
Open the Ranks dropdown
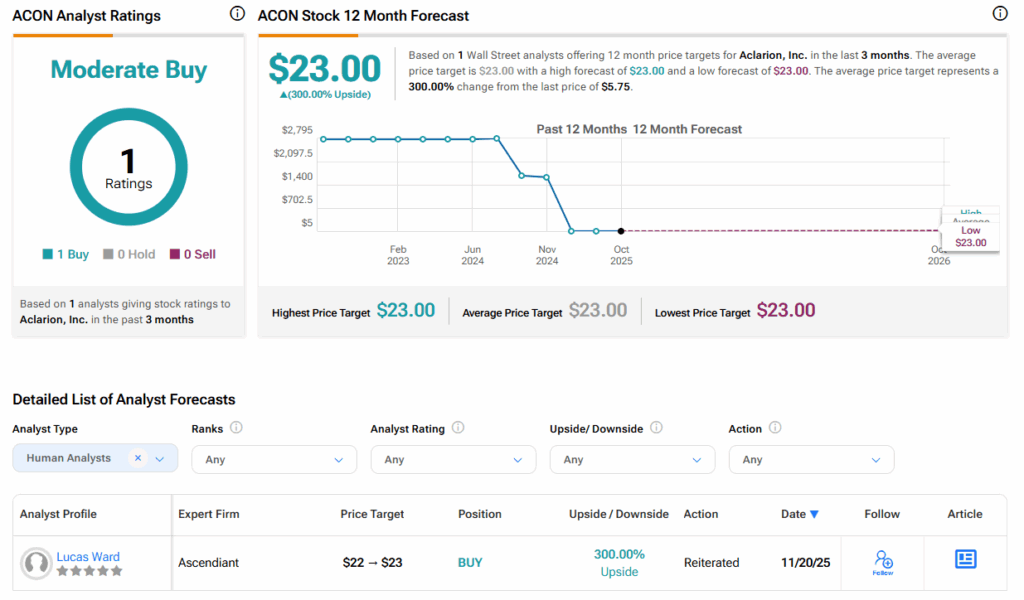pyautogui.click(x=273, y=459)
